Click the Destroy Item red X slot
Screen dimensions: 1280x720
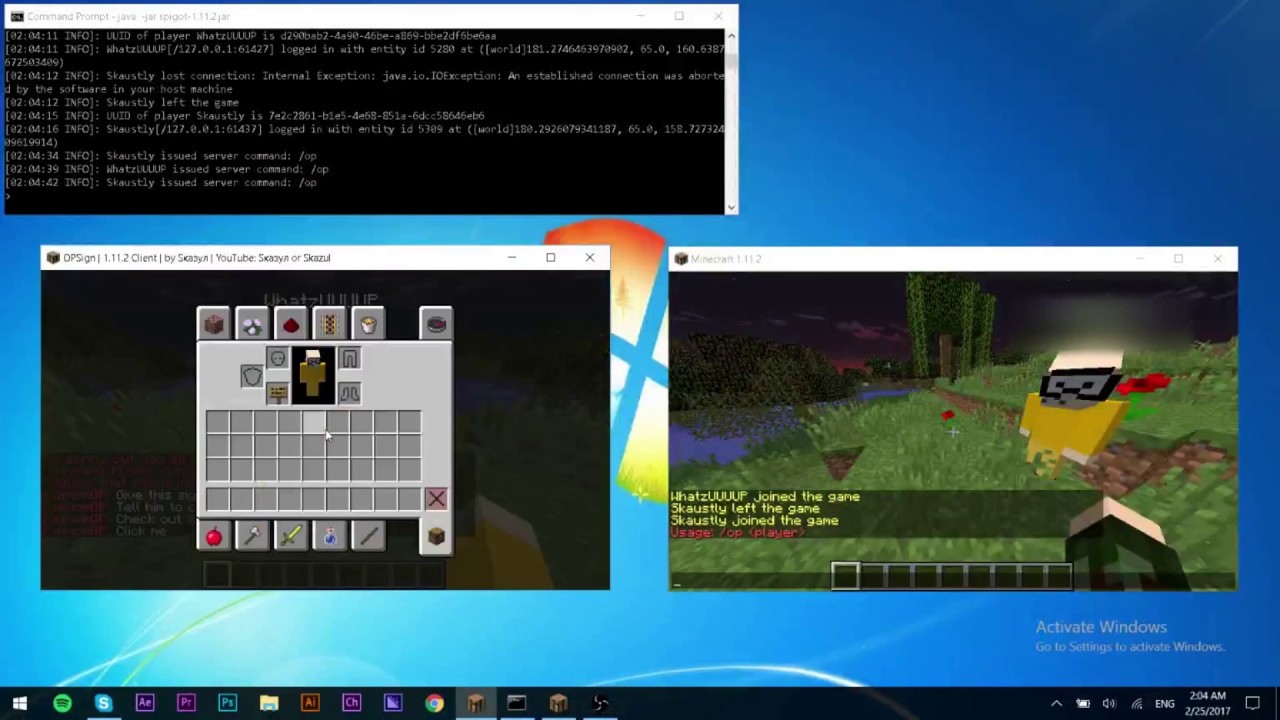click(x=436, y=498)
